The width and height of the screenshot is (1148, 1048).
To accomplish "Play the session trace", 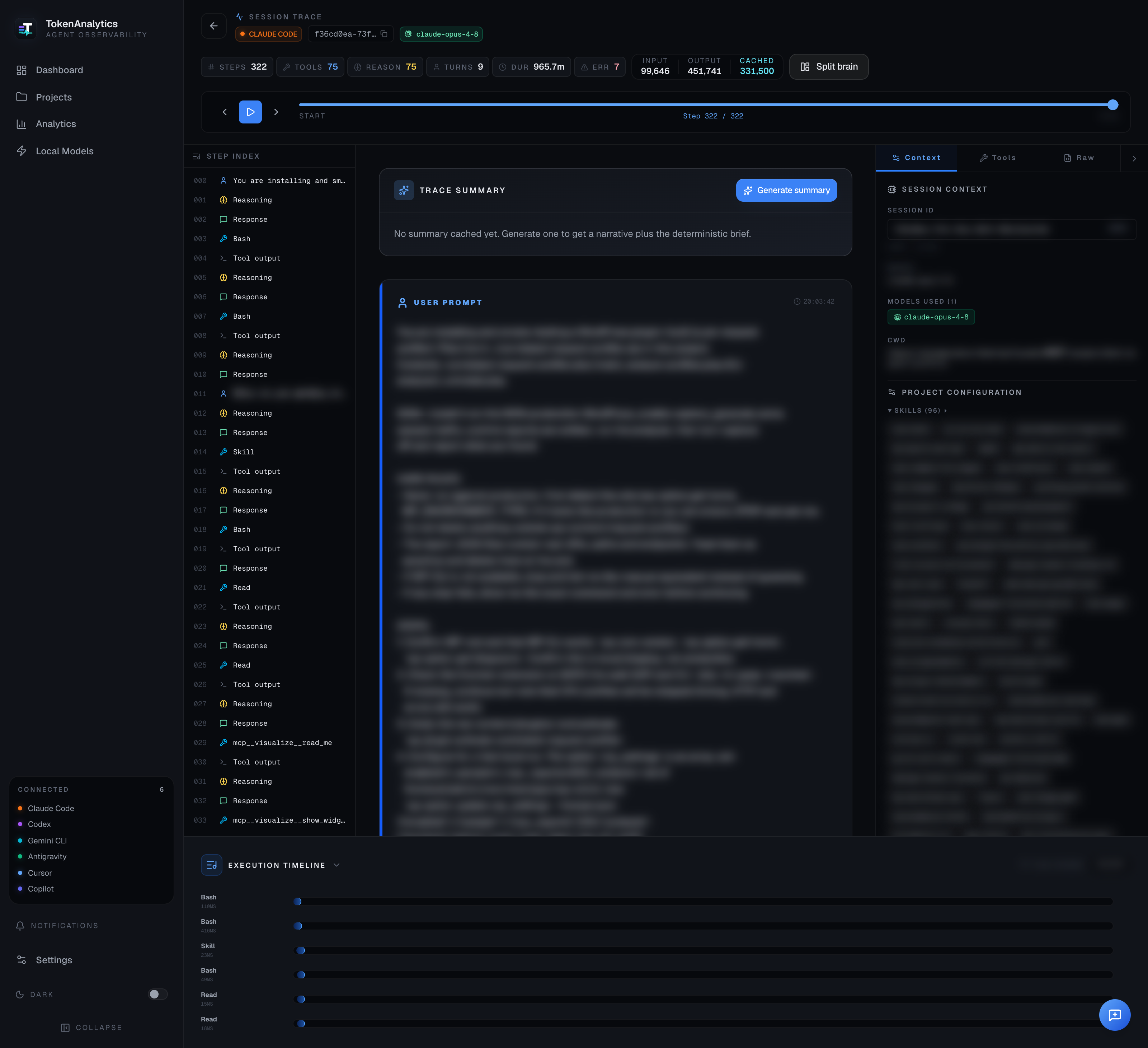I will click(x=250, y=112).
